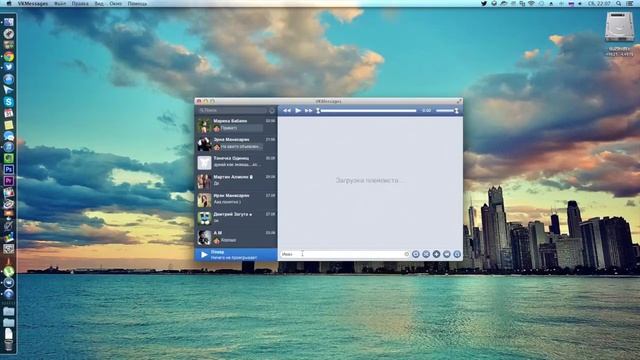Image resolution: width=640 pixels, height=360 pixels.
Task: Click the bottom text input field
Action: coord(345,254)
